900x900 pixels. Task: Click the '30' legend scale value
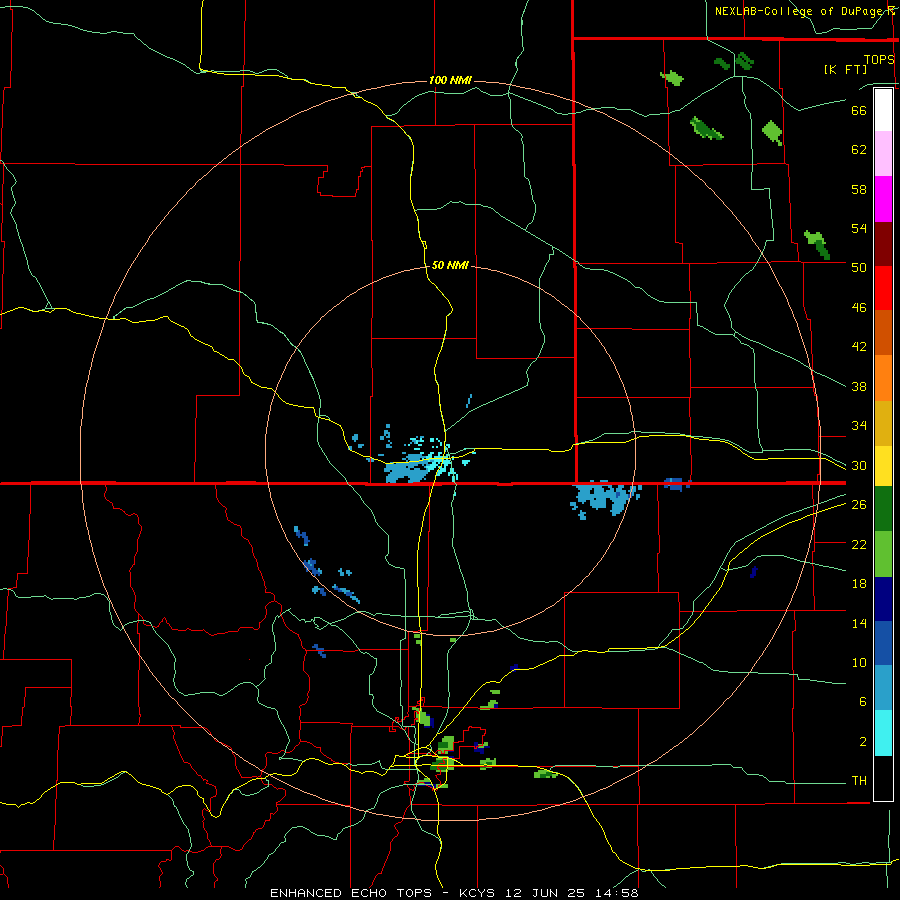pyautogui.click(x=859, y=465)
